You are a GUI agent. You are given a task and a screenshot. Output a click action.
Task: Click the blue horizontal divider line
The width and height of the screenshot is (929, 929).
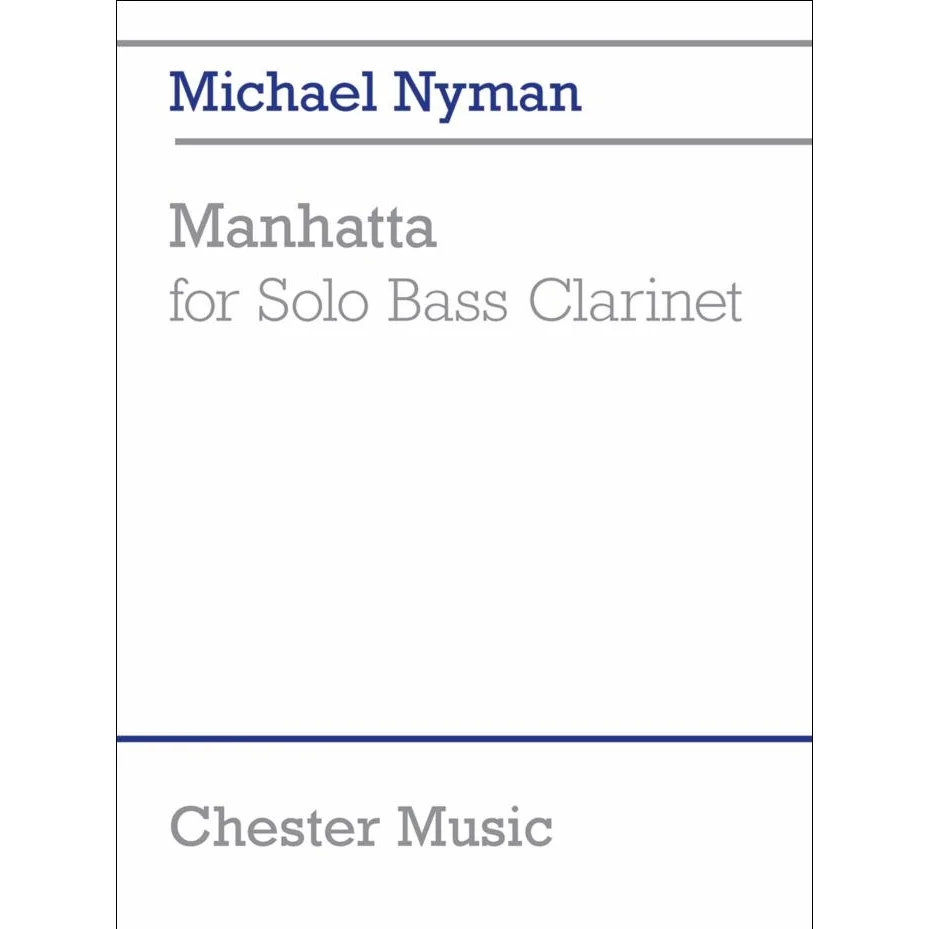[x=464, y=739]
